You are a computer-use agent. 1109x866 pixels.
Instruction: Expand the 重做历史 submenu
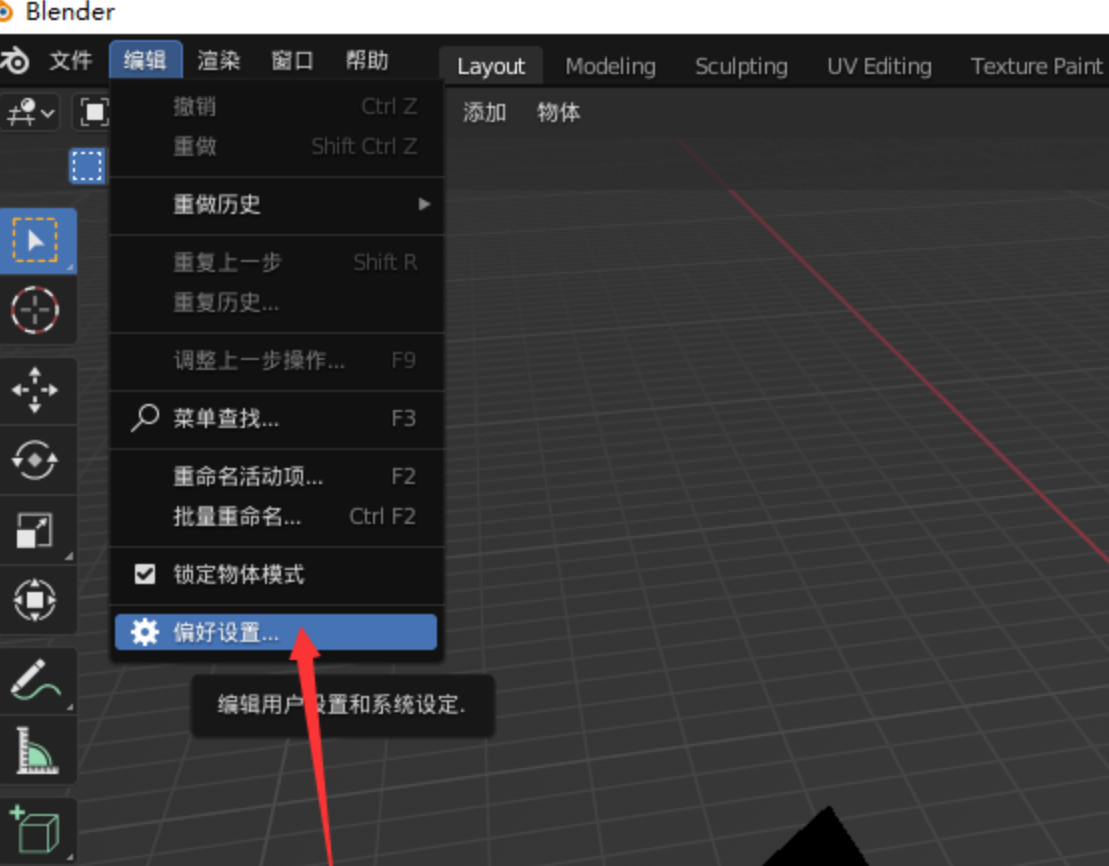point(277,204)
